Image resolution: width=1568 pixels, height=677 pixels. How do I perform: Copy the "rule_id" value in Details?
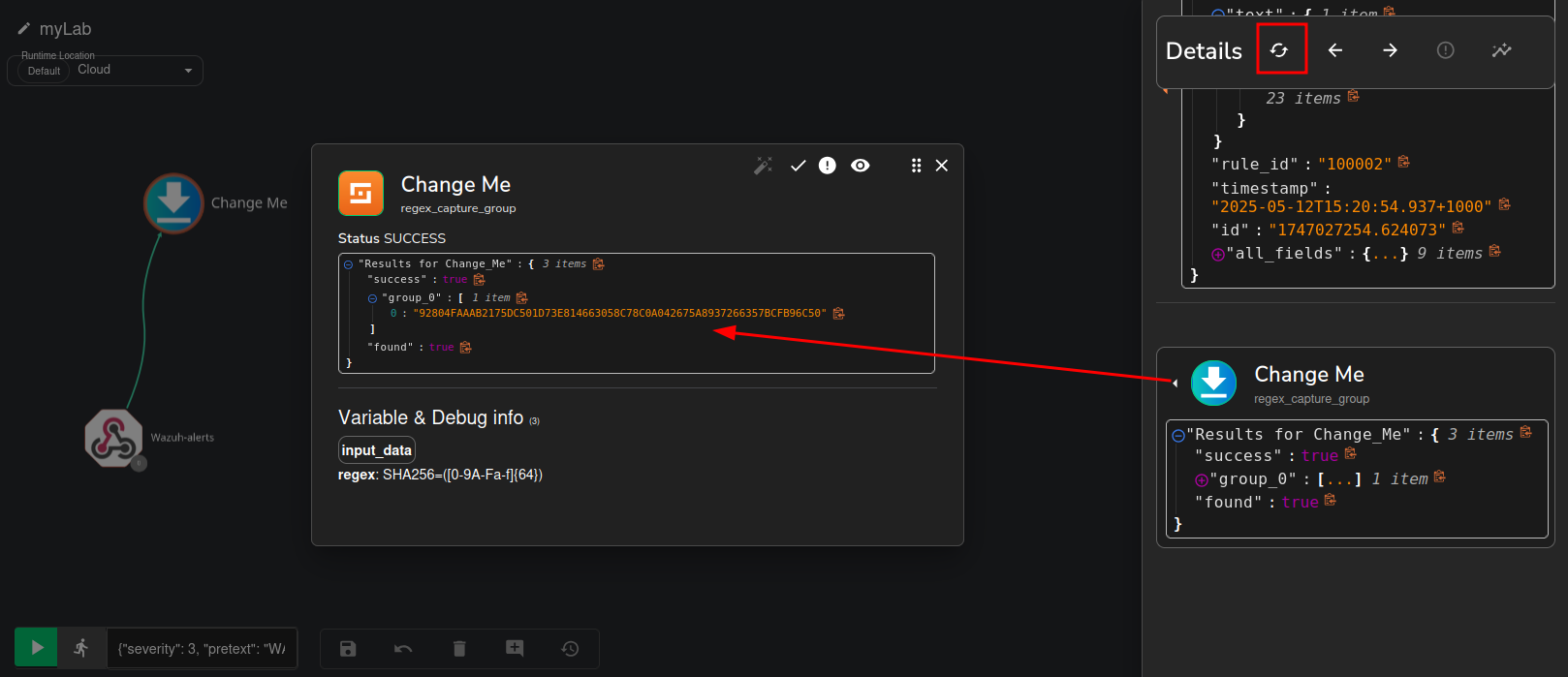[x=1403, y=162]
